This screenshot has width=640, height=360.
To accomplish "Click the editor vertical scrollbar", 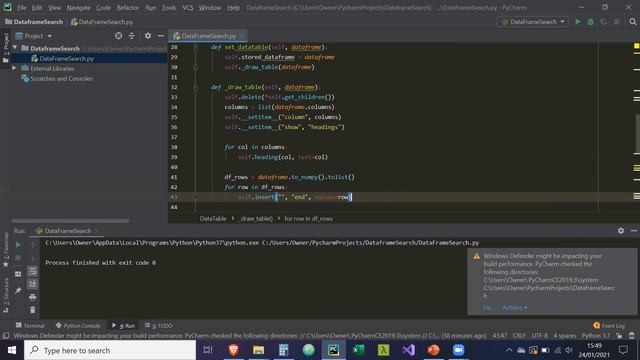I will [x=637, y=135].
